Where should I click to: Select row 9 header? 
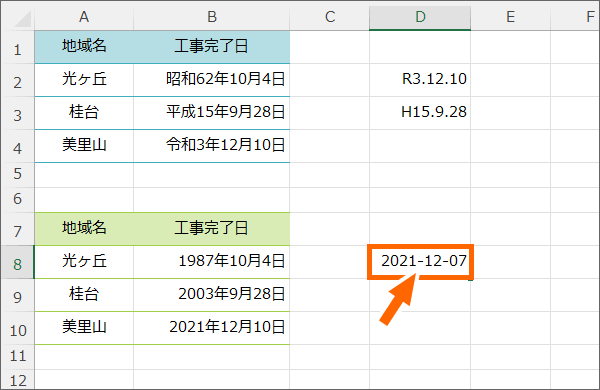[18, 295]
